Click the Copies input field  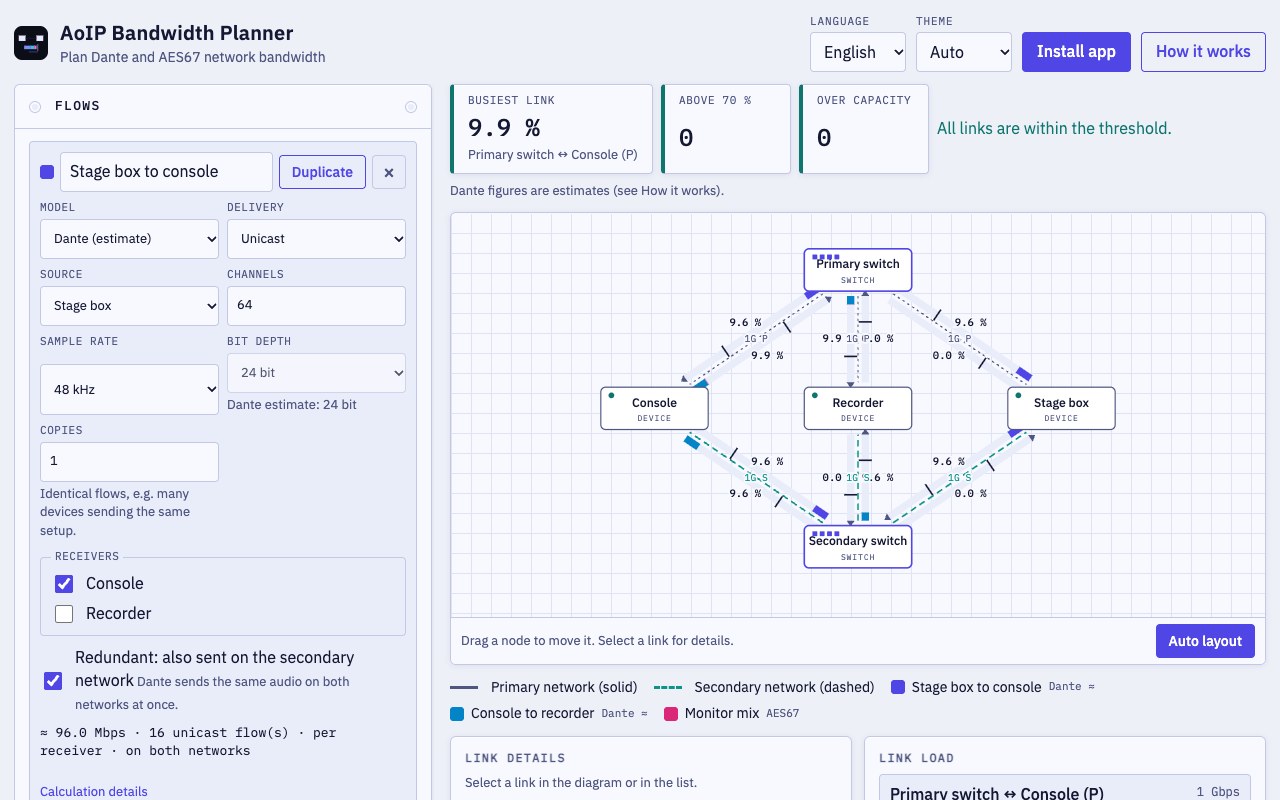(x=130, y=462)
